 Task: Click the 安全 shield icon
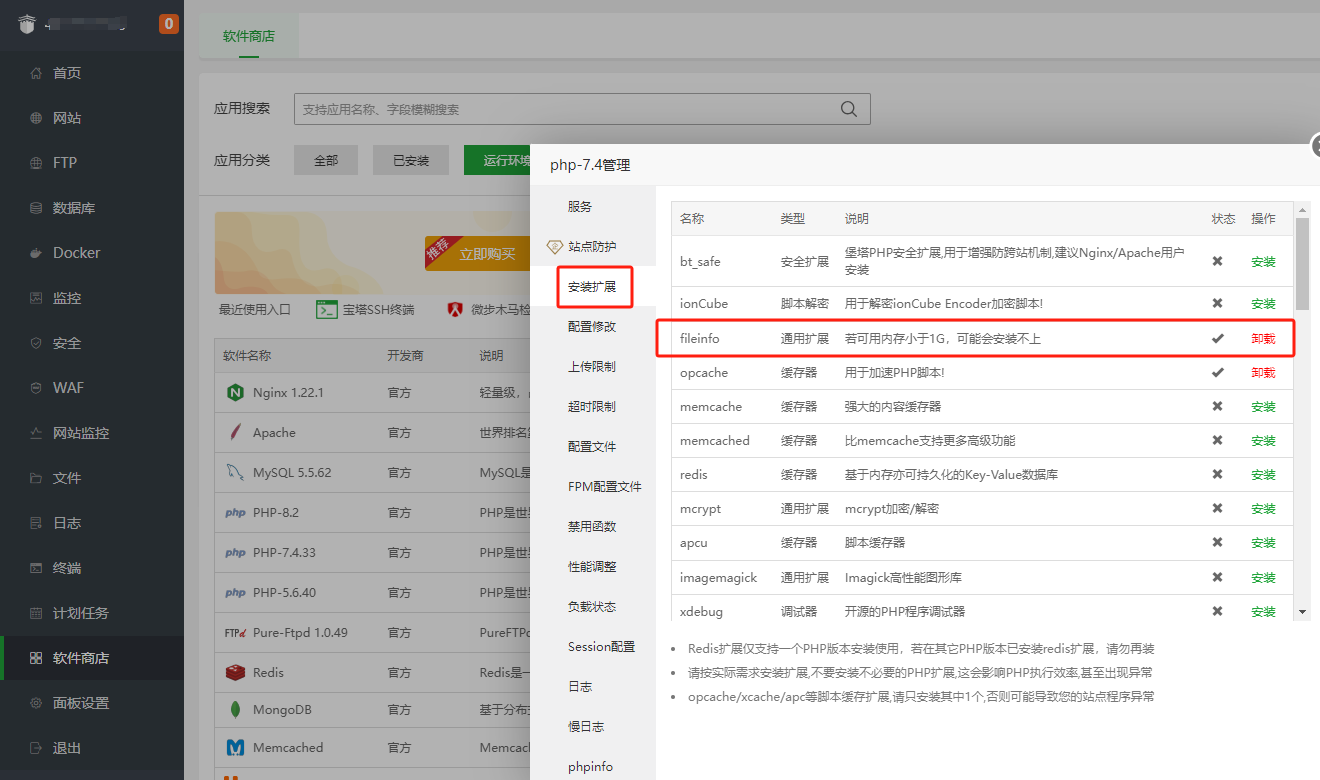[x=36, y=343]
